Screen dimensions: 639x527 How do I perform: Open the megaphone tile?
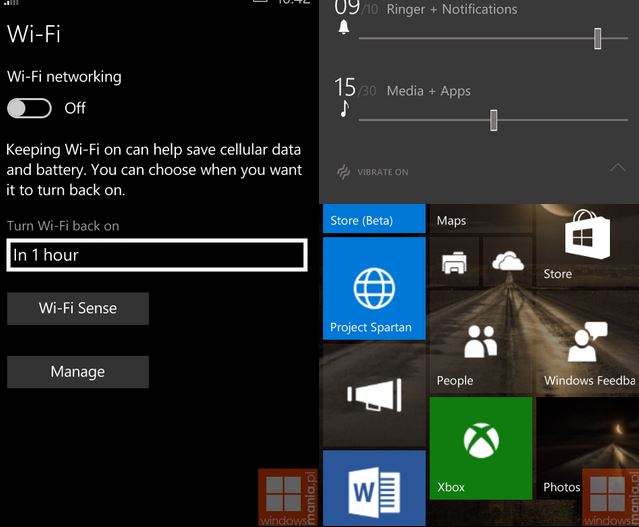pos(373,395)
